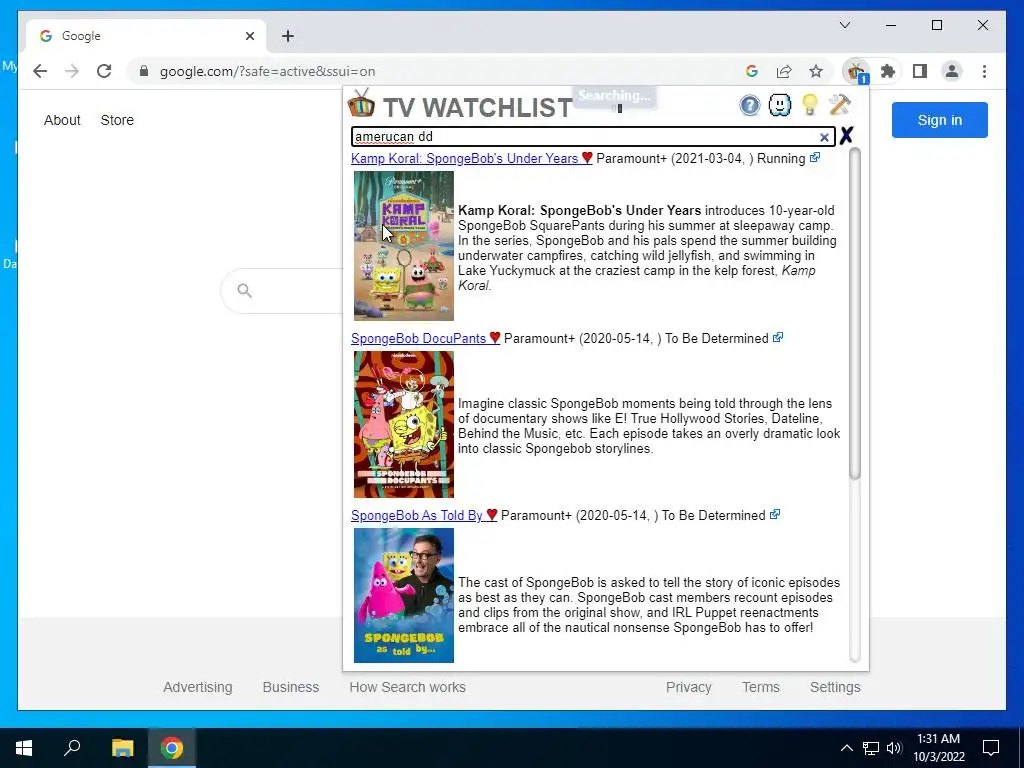This screenshot has height=768, width=1024.
Task: Show hidden tray icons chevron
Action: point(846,748)
